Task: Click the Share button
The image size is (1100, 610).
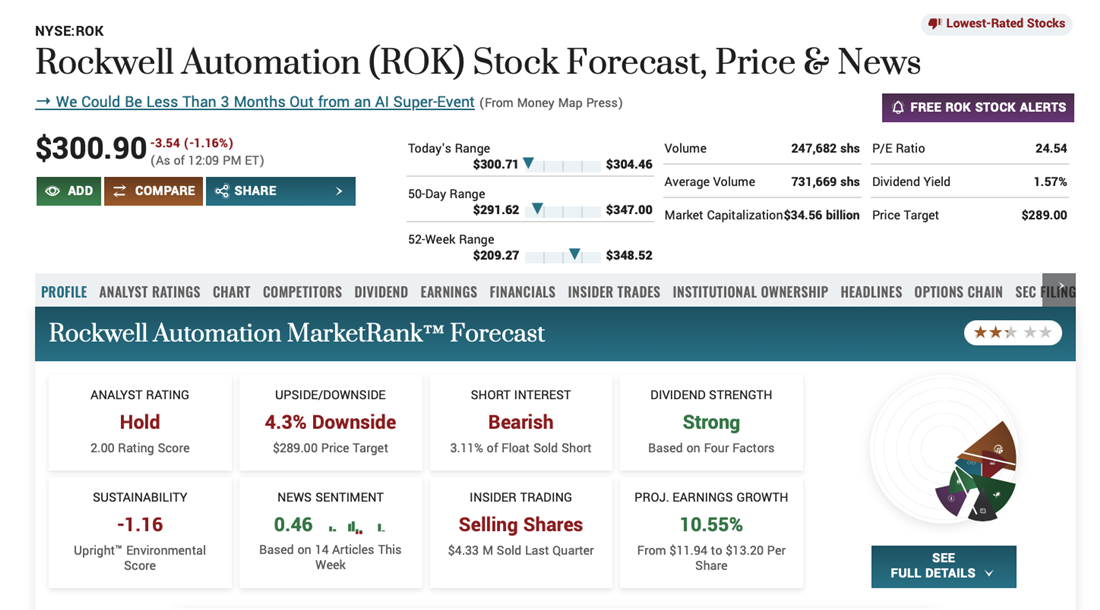Action: (x=281, y=191)
